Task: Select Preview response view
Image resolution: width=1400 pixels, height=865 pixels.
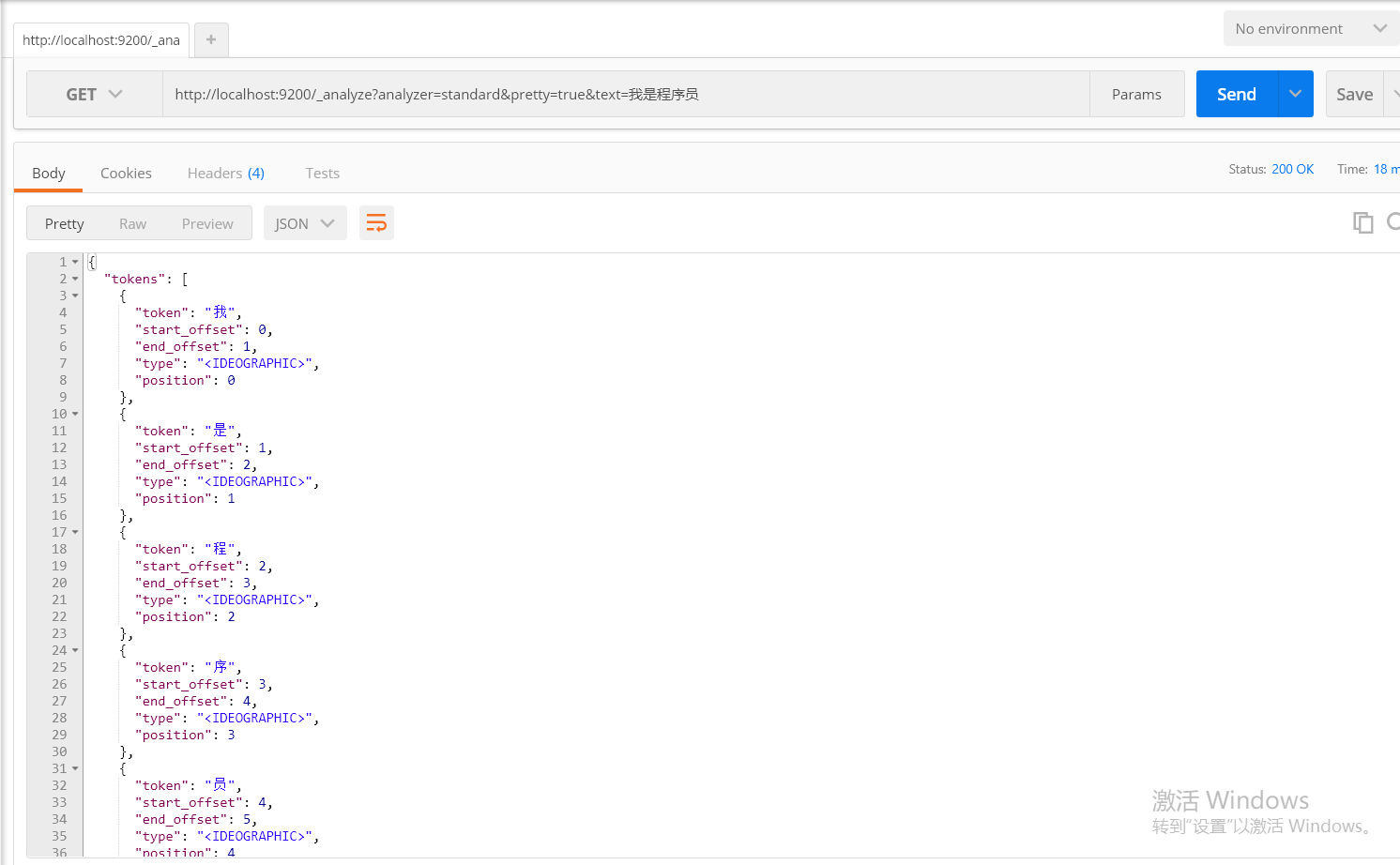Action: (207, 223)
